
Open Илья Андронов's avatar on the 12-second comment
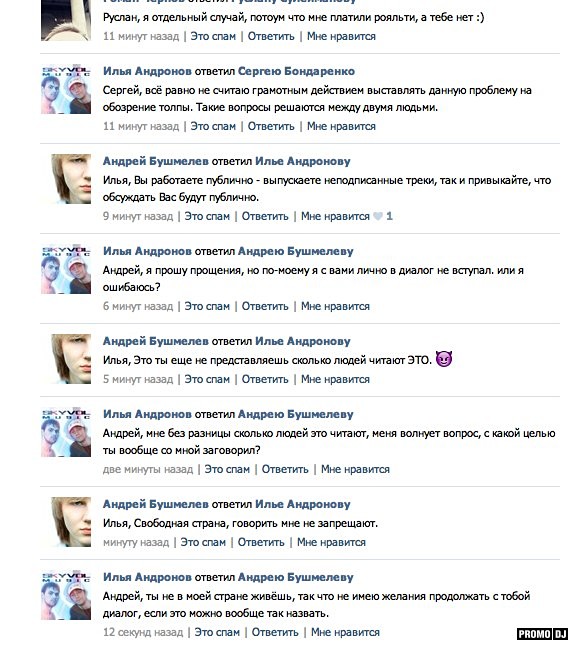pyautogui.click(x=66, y=595)
